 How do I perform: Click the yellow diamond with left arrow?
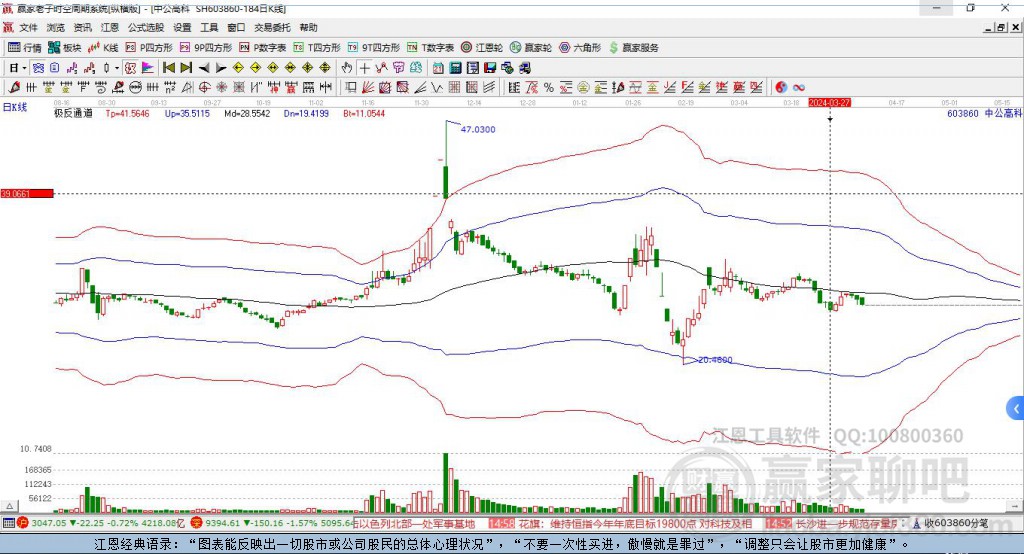point(238,68)
